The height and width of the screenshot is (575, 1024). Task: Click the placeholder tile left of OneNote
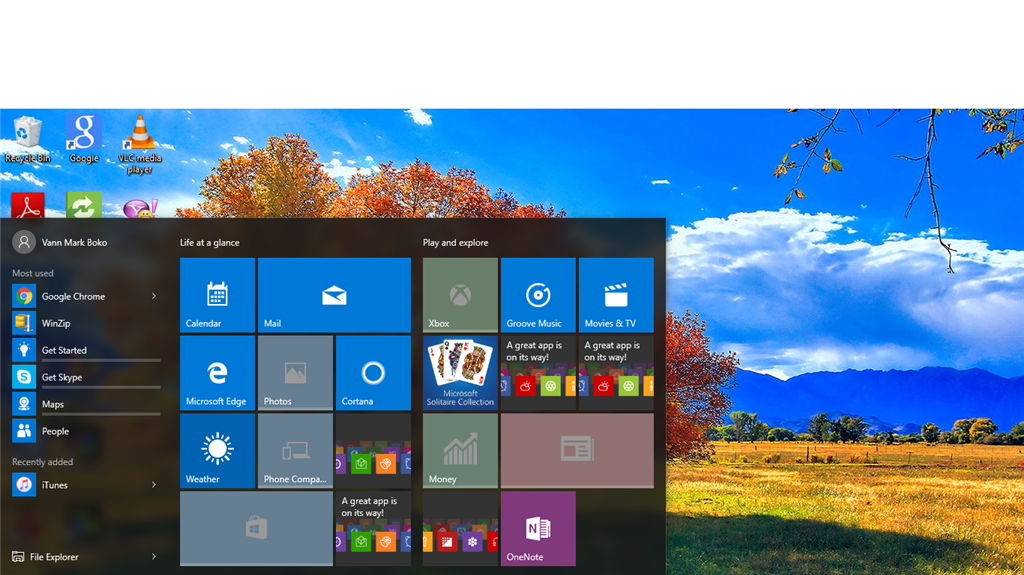tap(460, 529)
